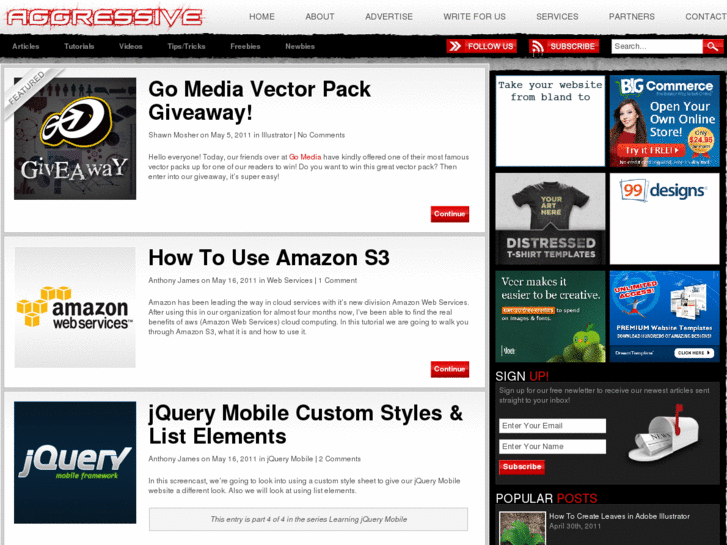This screenshot has height=545, width=727.
Task: Select the Tips/Tricks category
Action: (x=186, y=46)
